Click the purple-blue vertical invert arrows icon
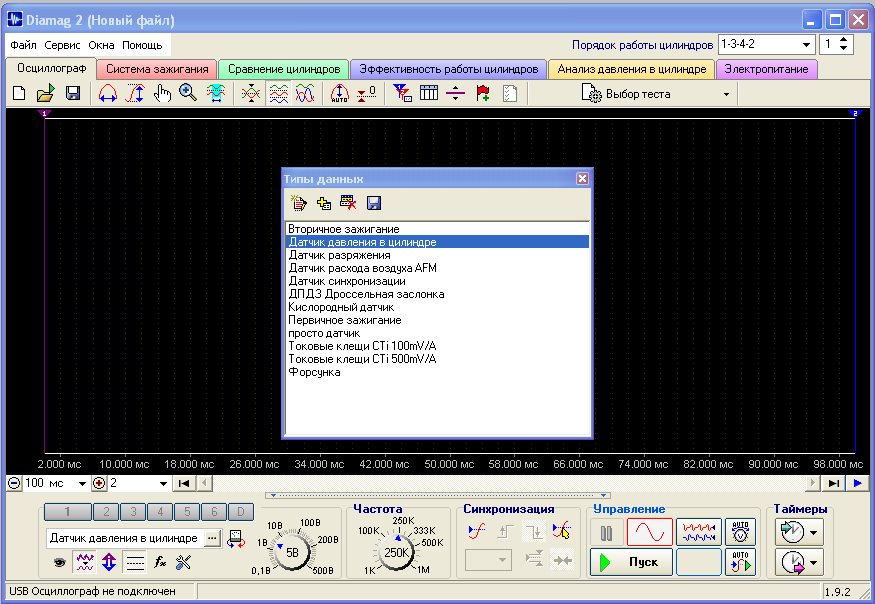The width and height of the screenshot is (875, 604). click(109, 562)
